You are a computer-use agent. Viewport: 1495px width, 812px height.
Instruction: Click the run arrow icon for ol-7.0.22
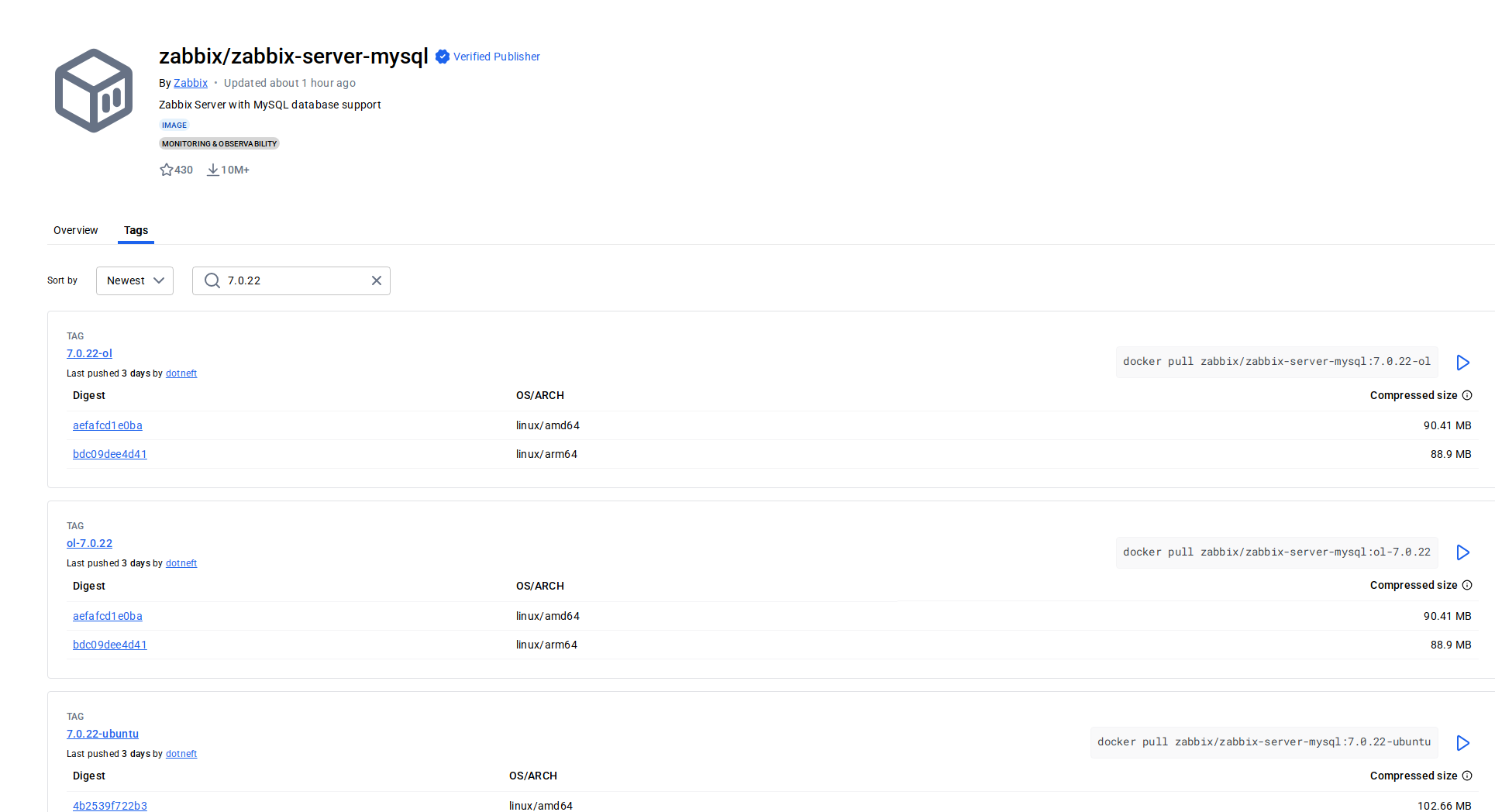tap(1462, 552)
